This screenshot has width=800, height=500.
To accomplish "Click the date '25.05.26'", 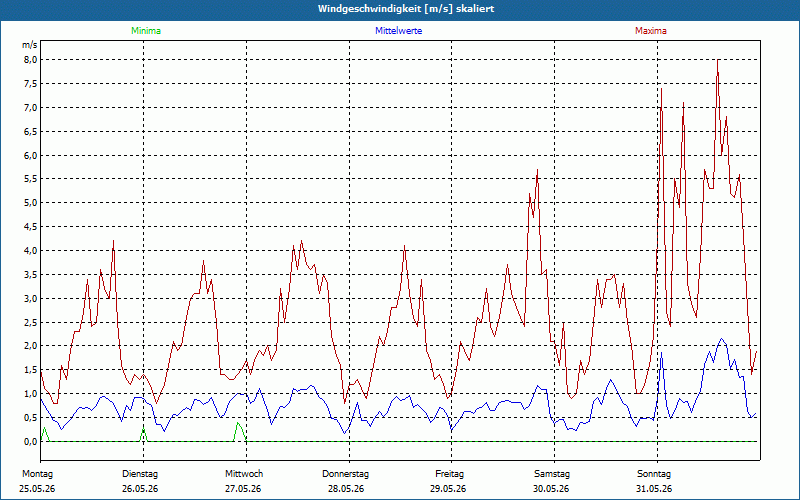I will pos(37,489).
